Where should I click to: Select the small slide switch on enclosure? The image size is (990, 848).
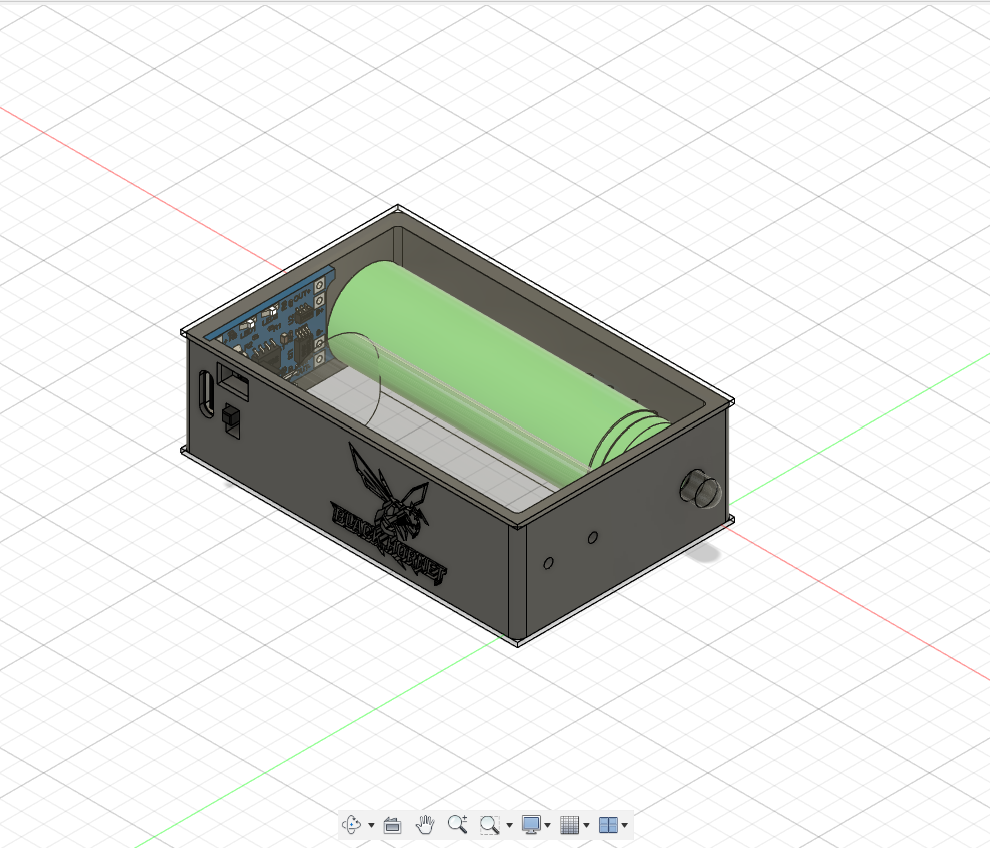pos(230,417)
